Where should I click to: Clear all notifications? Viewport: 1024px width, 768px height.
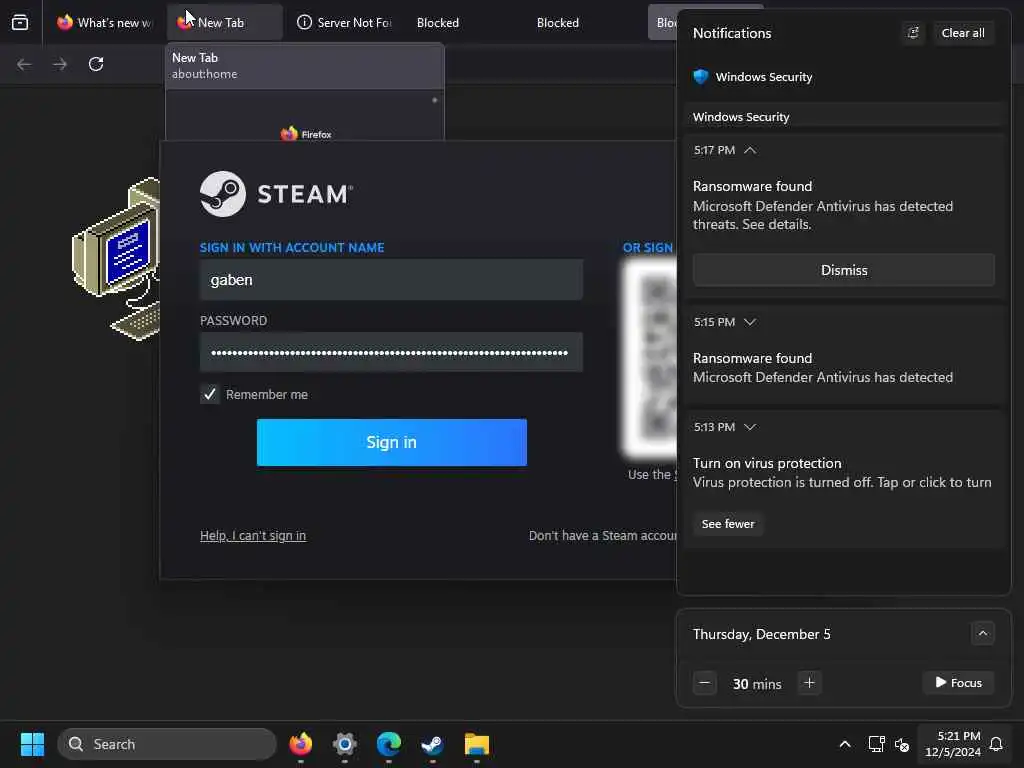click(x=963, y=33)
